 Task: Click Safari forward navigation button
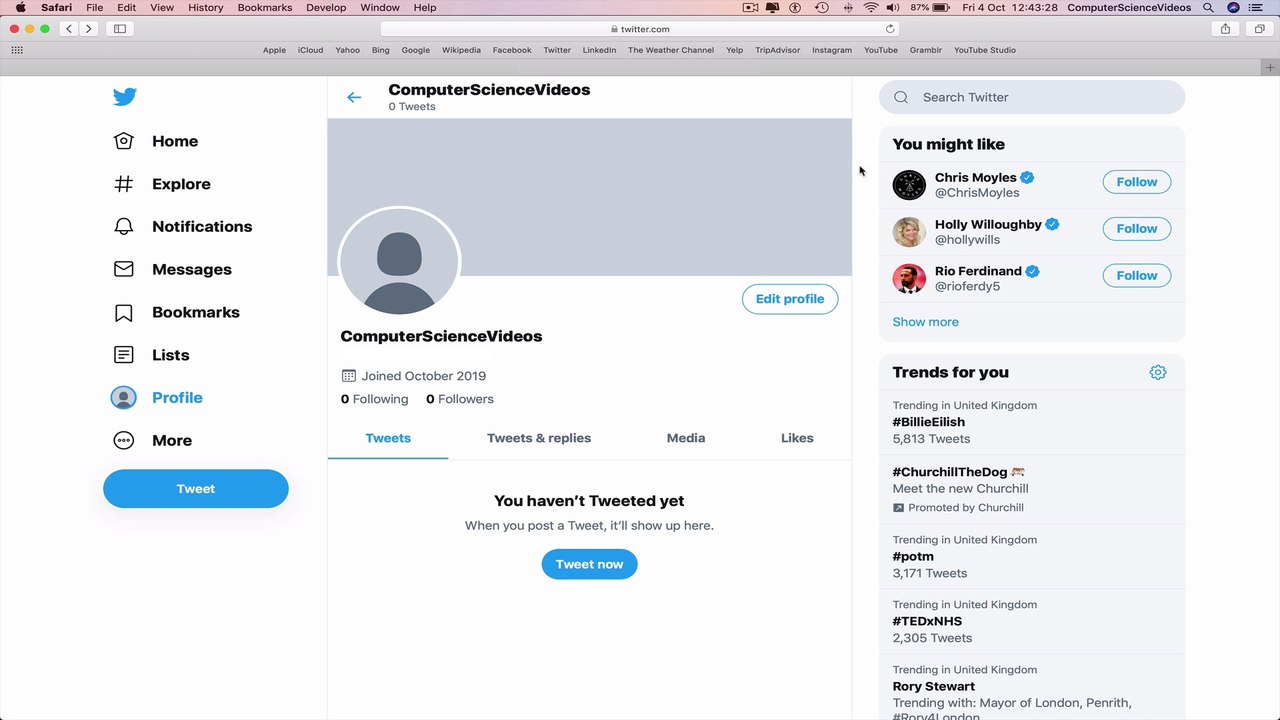88,29
